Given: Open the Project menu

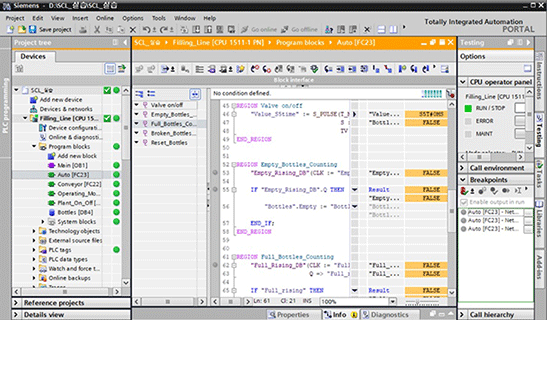Looking at the screenshot, I should point(15,18).
